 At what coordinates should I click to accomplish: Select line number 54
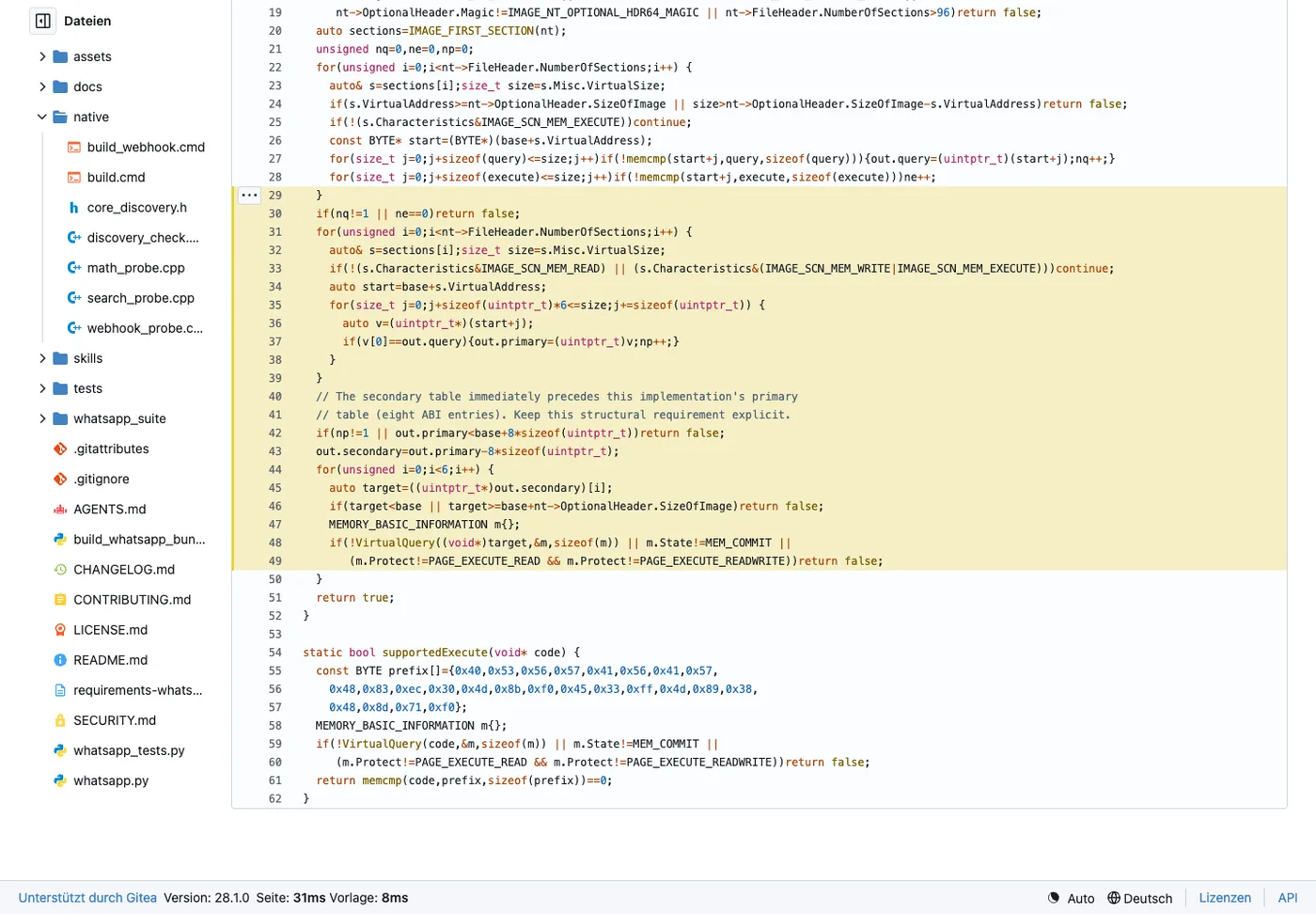(x=274, y=653)
